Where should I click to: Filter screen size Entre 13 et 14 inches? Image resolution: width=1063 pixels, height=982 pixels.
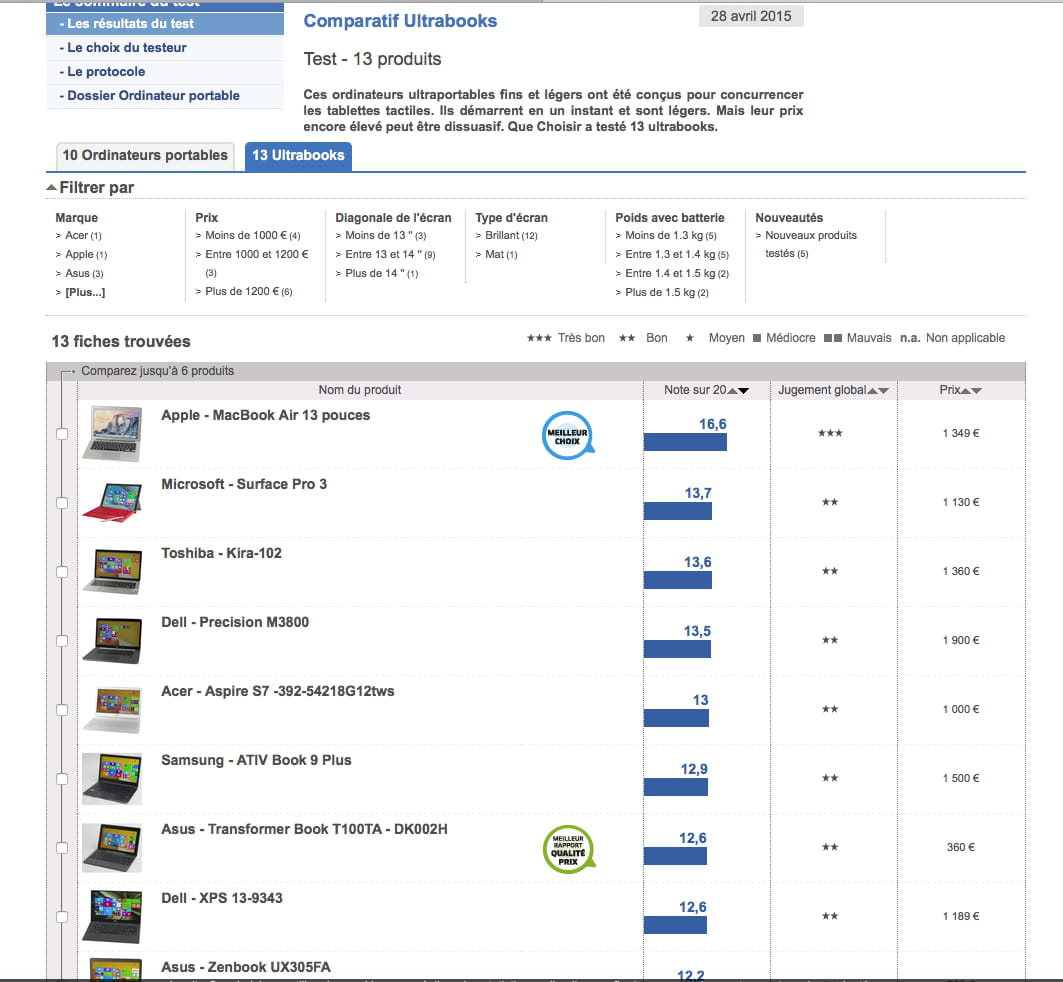[390, 255]
